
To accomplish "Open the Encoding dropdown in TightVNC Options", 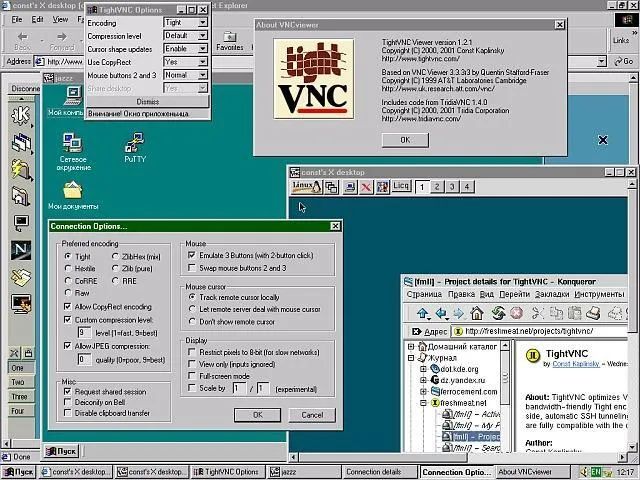I will click(x=186, y=22).
